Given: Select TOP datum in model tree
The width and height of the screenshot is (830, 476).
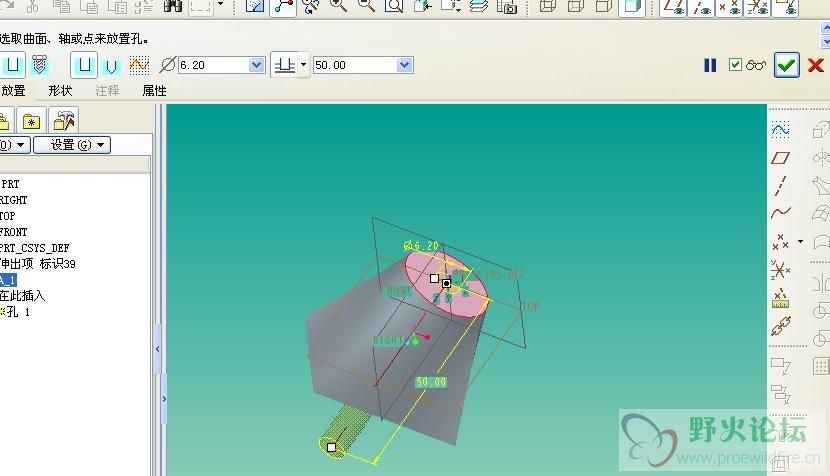Looking at the screenshot, I should coord(7,216).
